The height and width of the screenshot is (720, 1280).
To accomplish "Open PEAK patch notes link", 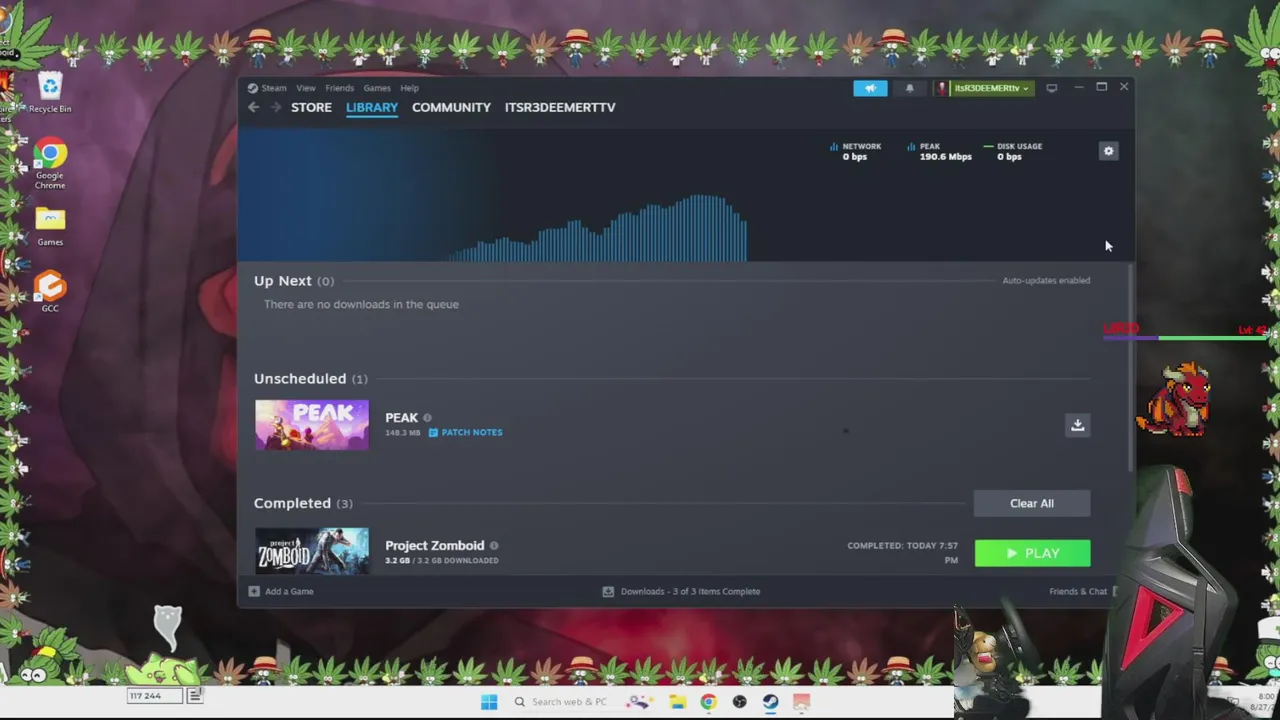I will tap(466, 432).
